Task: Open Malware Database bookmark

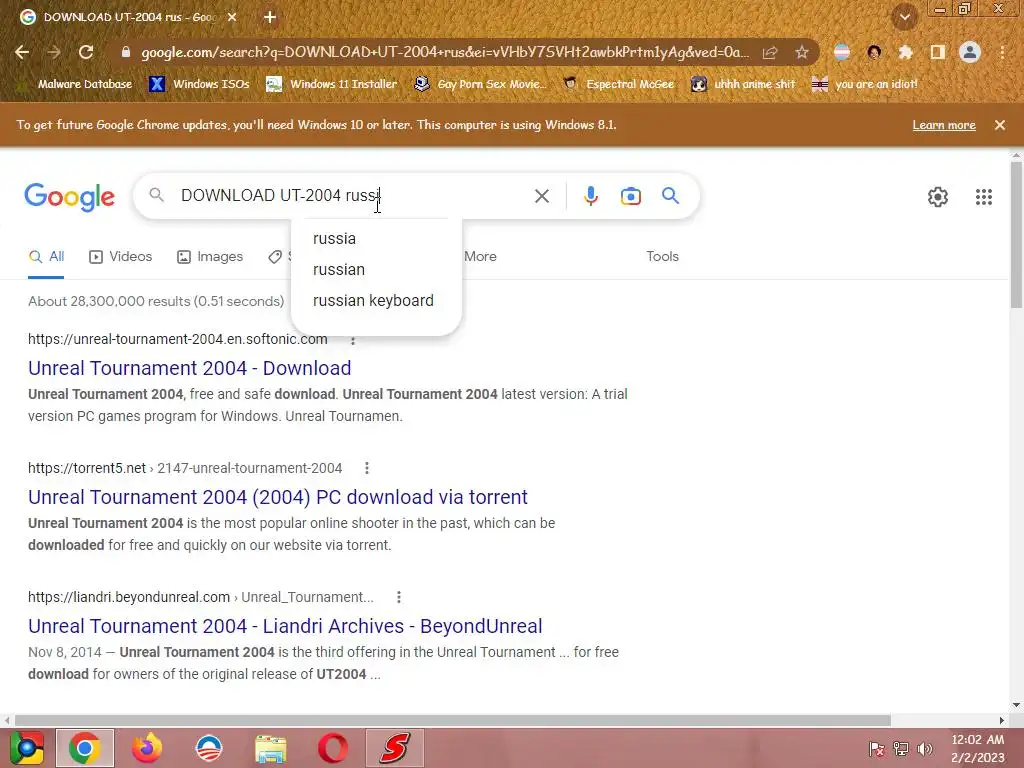Action: 74,84
